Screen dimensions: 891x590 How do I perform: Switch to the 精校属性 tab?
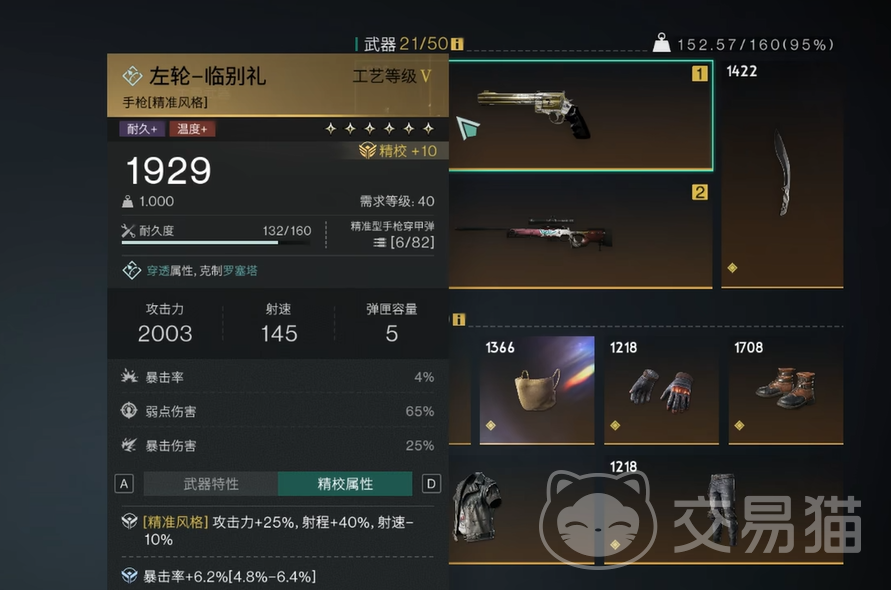click(x=345, y=484)
